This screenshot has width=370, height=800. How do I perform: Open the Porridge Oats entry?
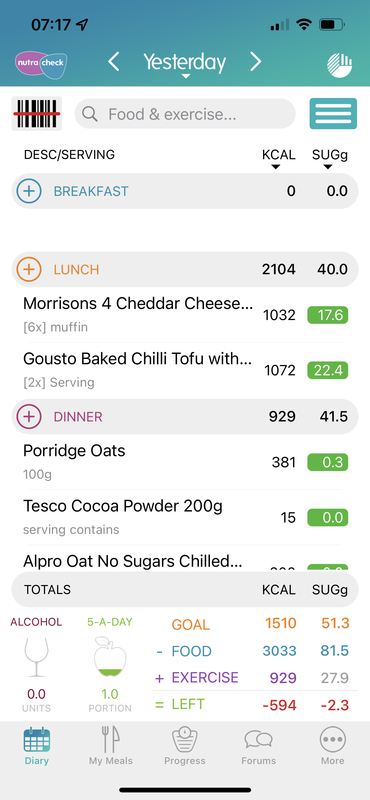coord(185,462)
